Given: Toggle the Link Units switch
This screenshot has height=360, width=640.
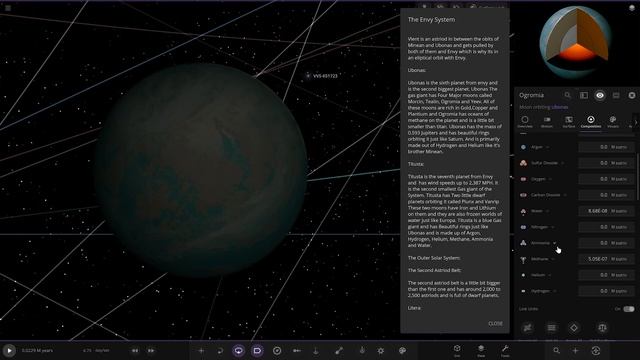Looking at the screenshot, I should tap(629, 309).
